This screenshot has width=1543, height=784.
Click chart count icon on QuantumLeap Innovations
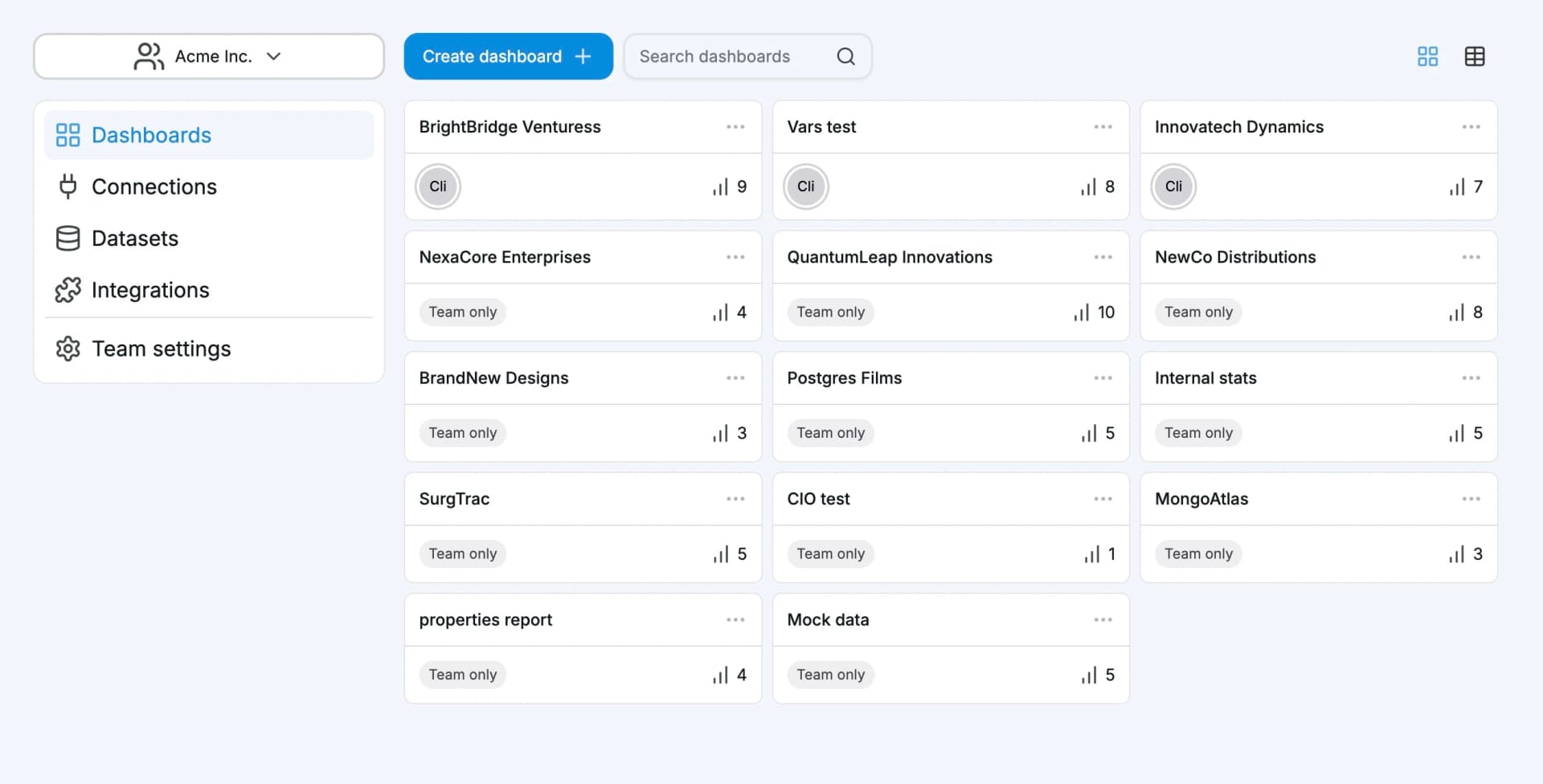click(1082, 312)
